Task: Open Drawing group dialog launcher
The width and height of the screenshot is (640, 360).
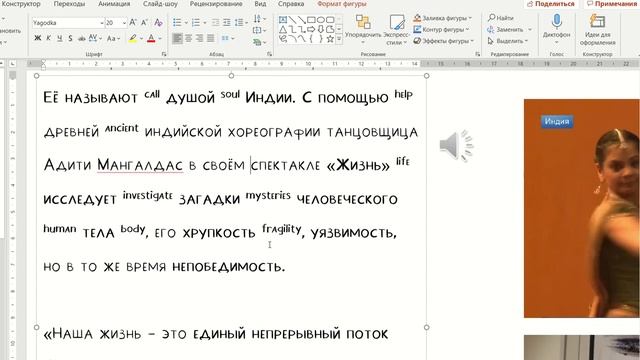Action: [x=478, y=54]
